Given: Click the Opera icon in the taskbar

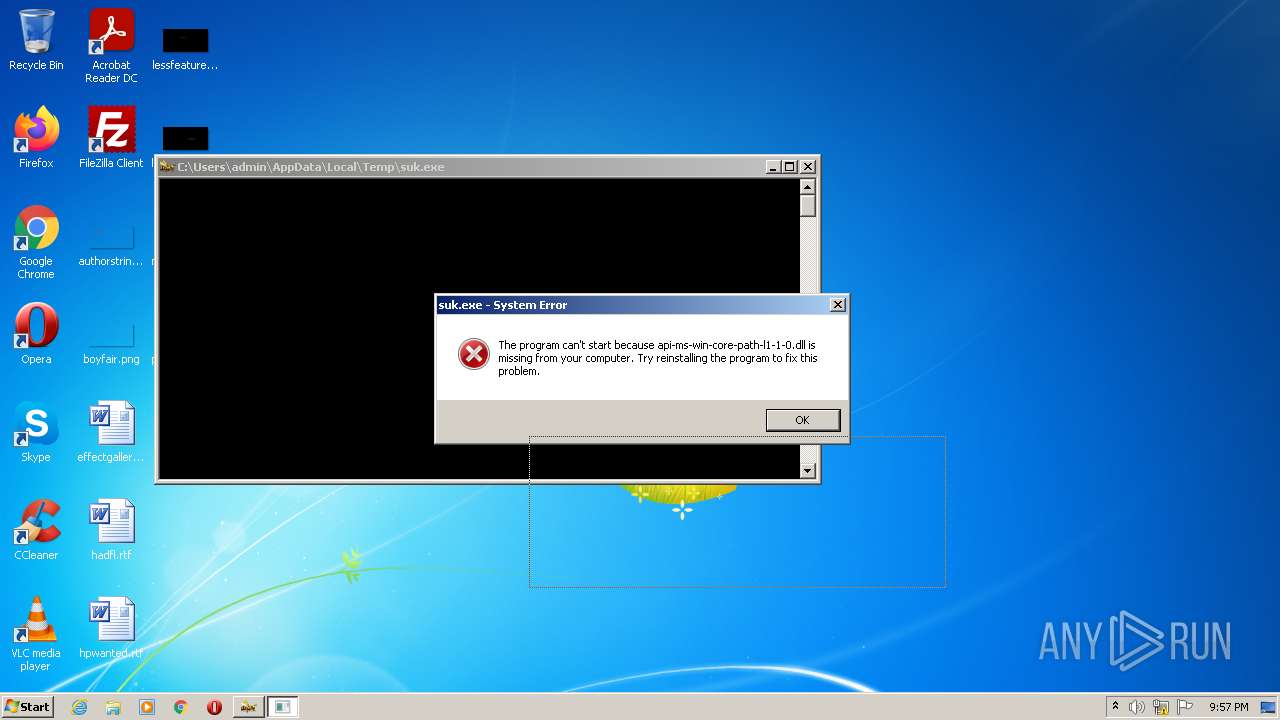Looking at the screenshot, I should (214, 707).
